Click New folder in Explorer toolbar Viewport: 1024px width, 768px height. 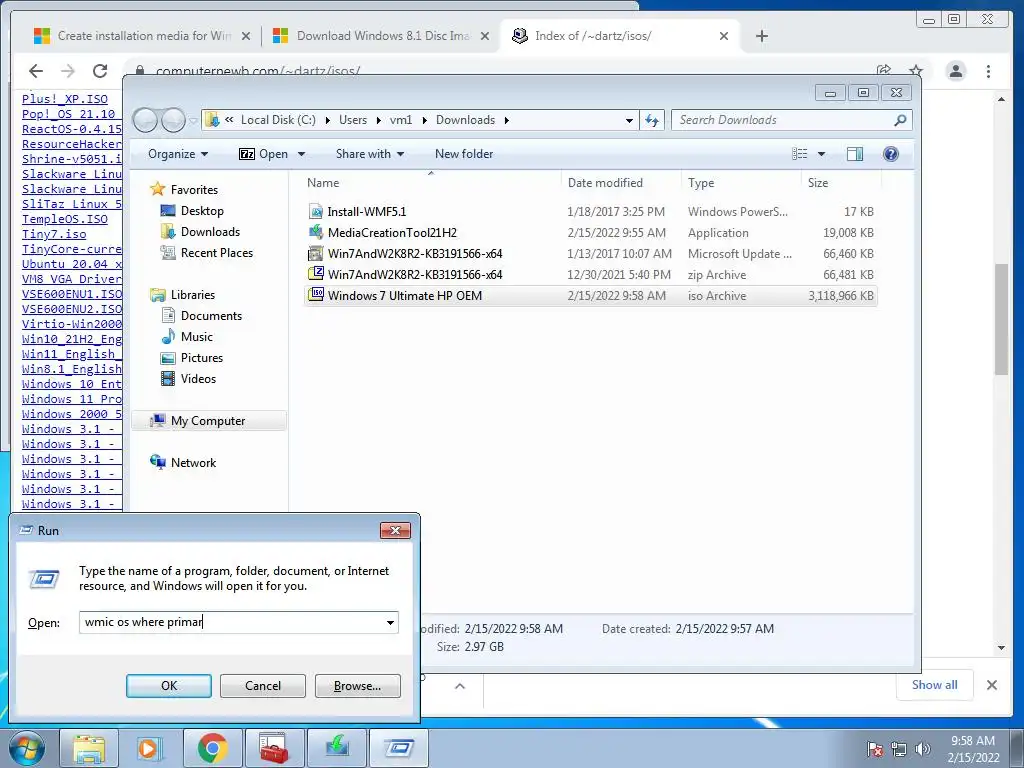coord(464,154)
